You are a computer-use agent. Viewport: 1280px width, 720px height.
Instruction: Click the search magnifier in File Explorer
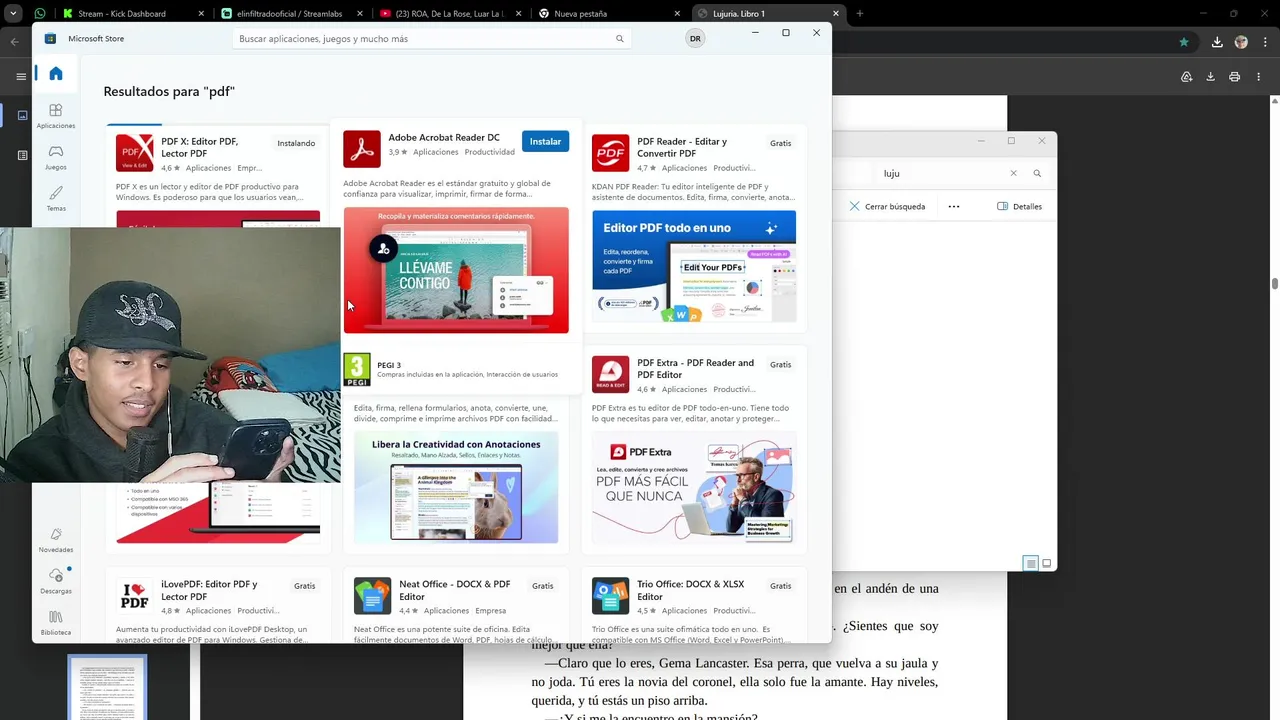pos(1037,173)
